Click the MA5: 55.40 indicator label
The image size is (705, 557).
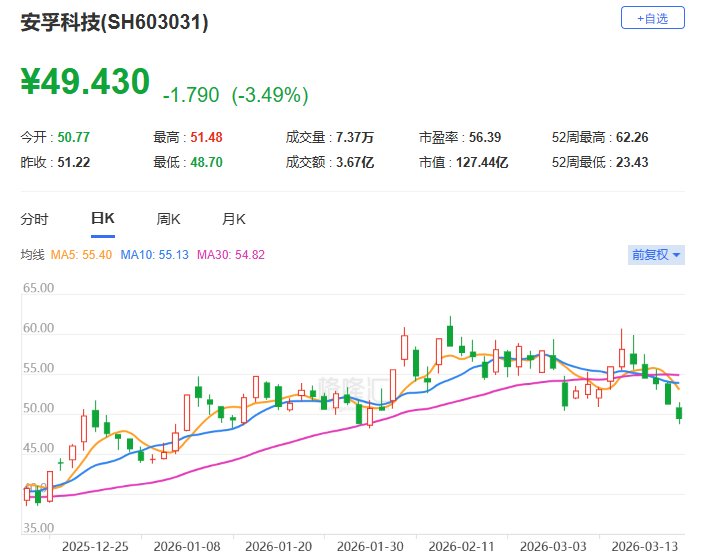click(81, 255)
